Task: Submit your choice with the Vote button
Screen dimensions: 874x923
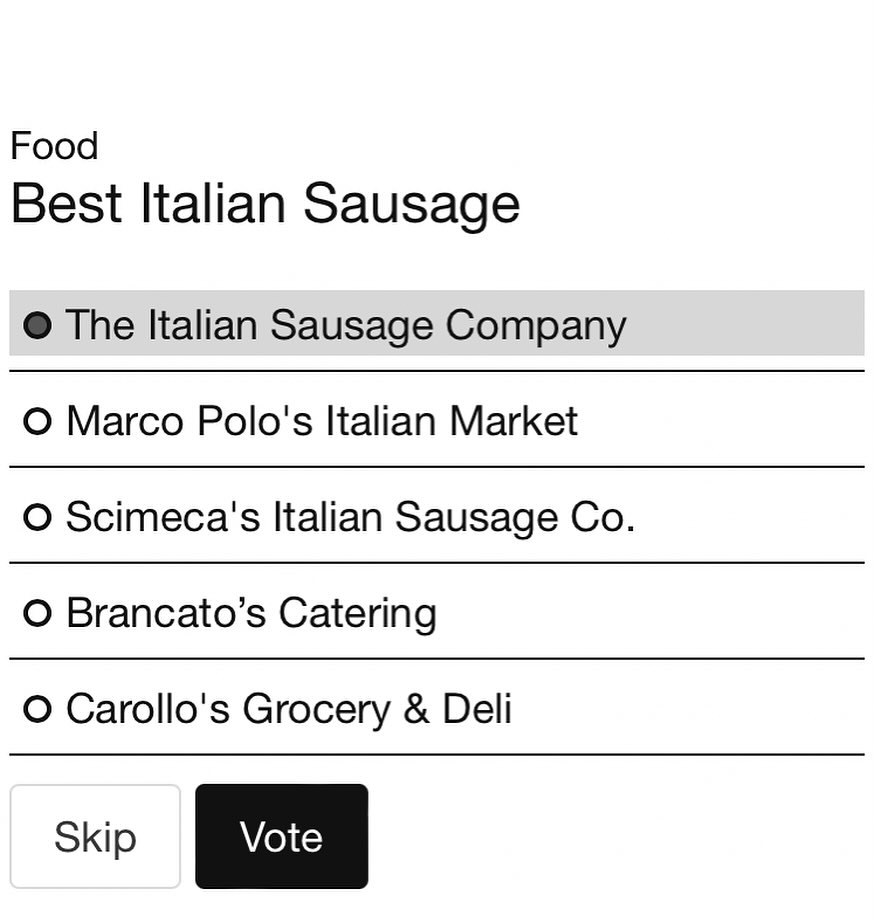Action: (282, 836)
